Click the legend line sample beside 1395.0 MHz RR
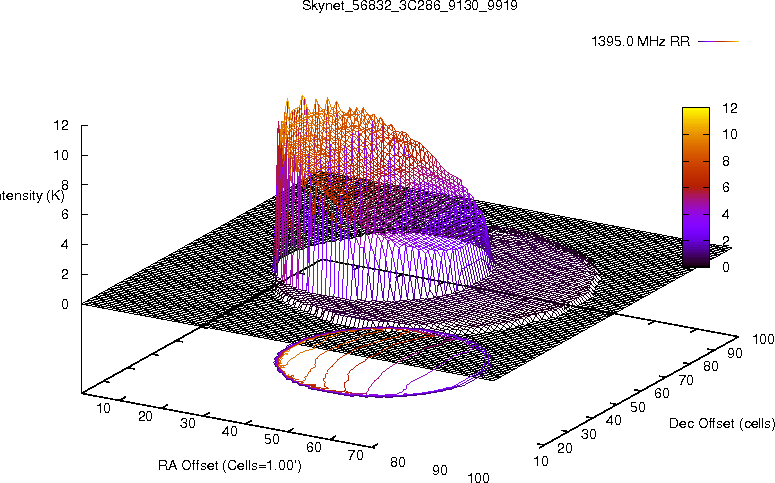The image size is (775, 483). [718, 42]
